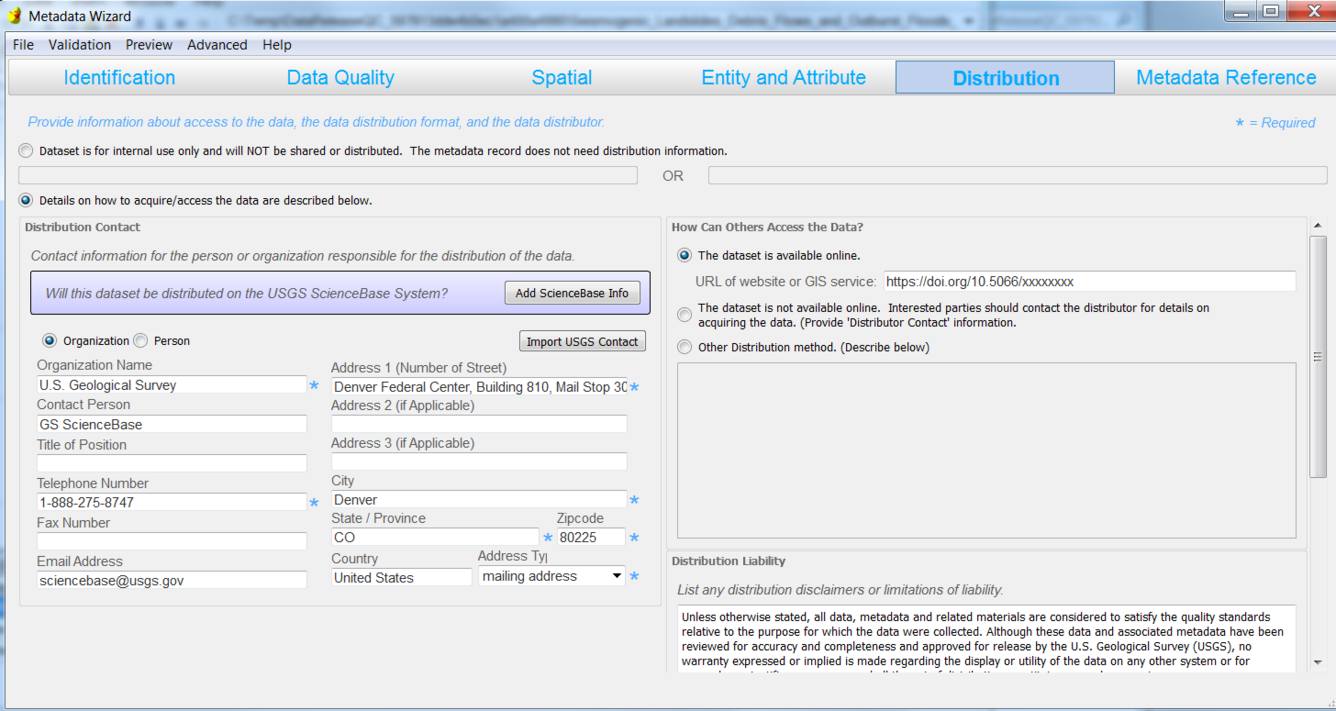Select the Distribution tab
The image size is (1336, 711).
pyautogui.click(x=1005, y=78)
